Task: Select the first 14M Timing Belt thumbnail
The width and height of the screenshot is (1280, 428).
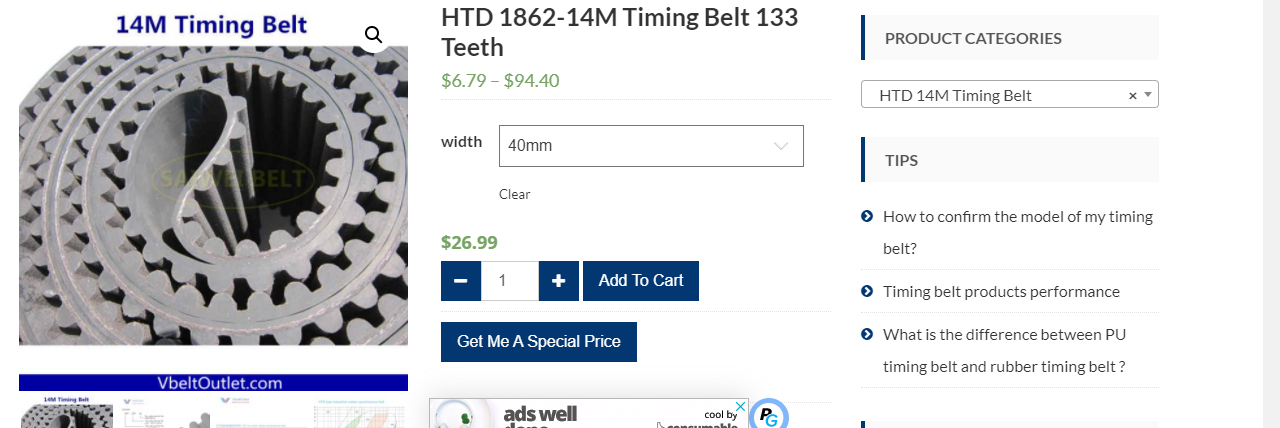Action: coord(66,412)
